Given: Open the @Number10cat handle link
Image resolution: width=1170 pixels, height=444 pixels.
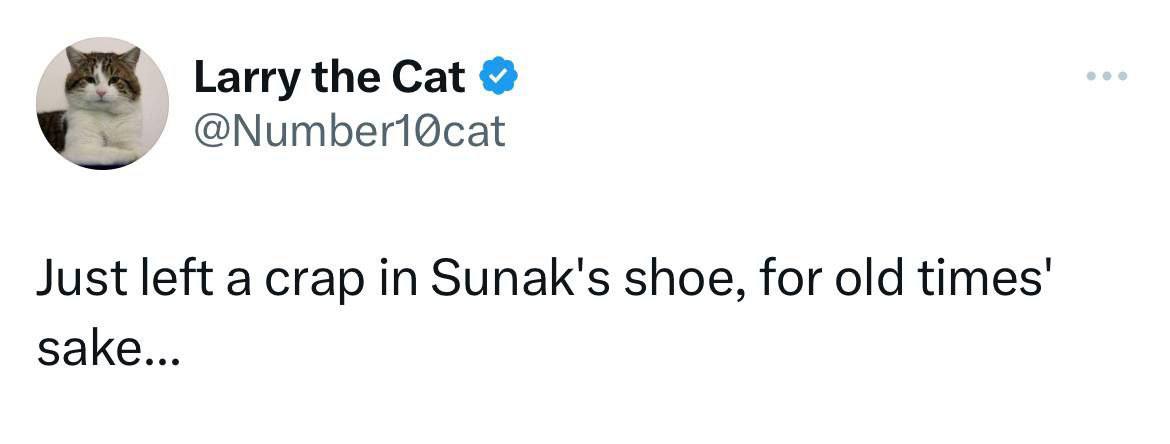Looking at the screenshot, I should [349, 130].
